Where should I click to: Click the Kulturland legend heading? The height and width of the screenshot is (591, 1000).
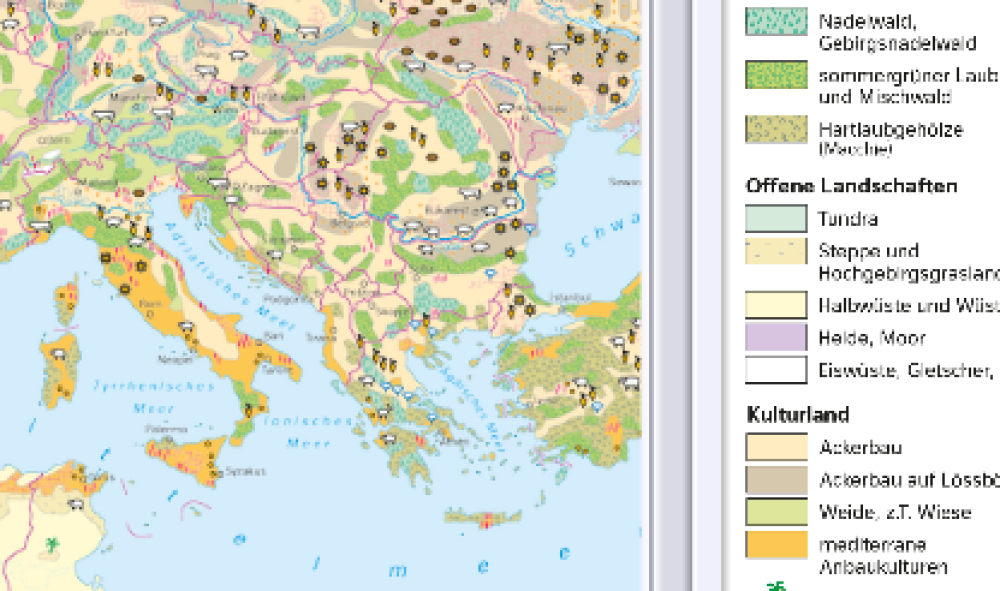pyautogui.click(x=798, y=415)
